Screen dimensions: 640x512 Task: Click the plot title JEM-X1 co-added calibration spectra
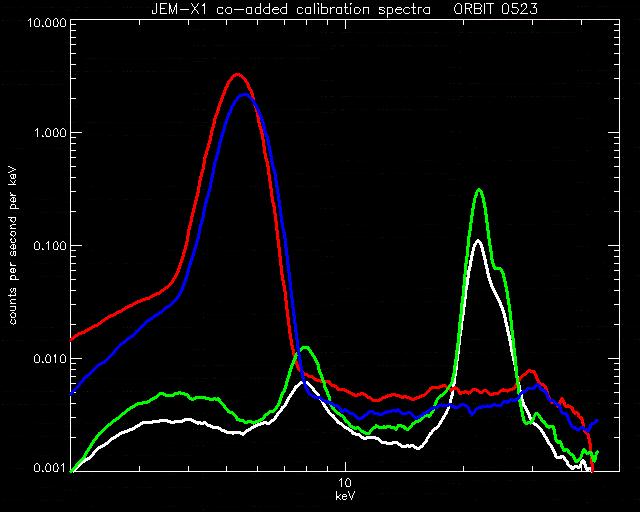coord(291,9)
